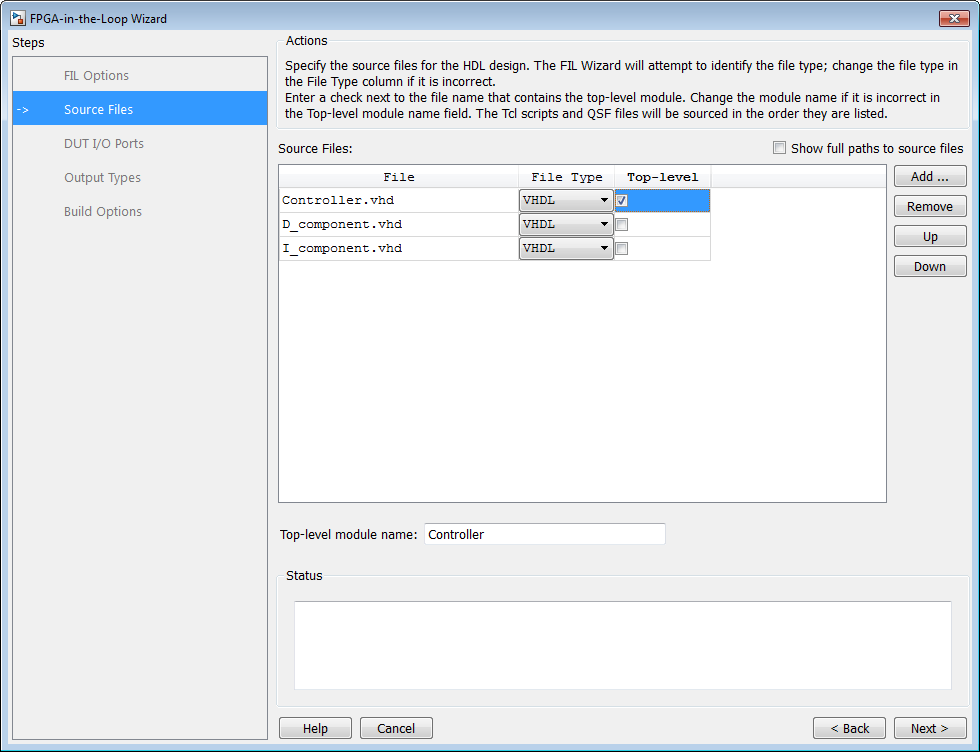Screen dimensions: 980x752
Task: Open the DUT I/O Ports step
Action: click(x=103, y=144)
